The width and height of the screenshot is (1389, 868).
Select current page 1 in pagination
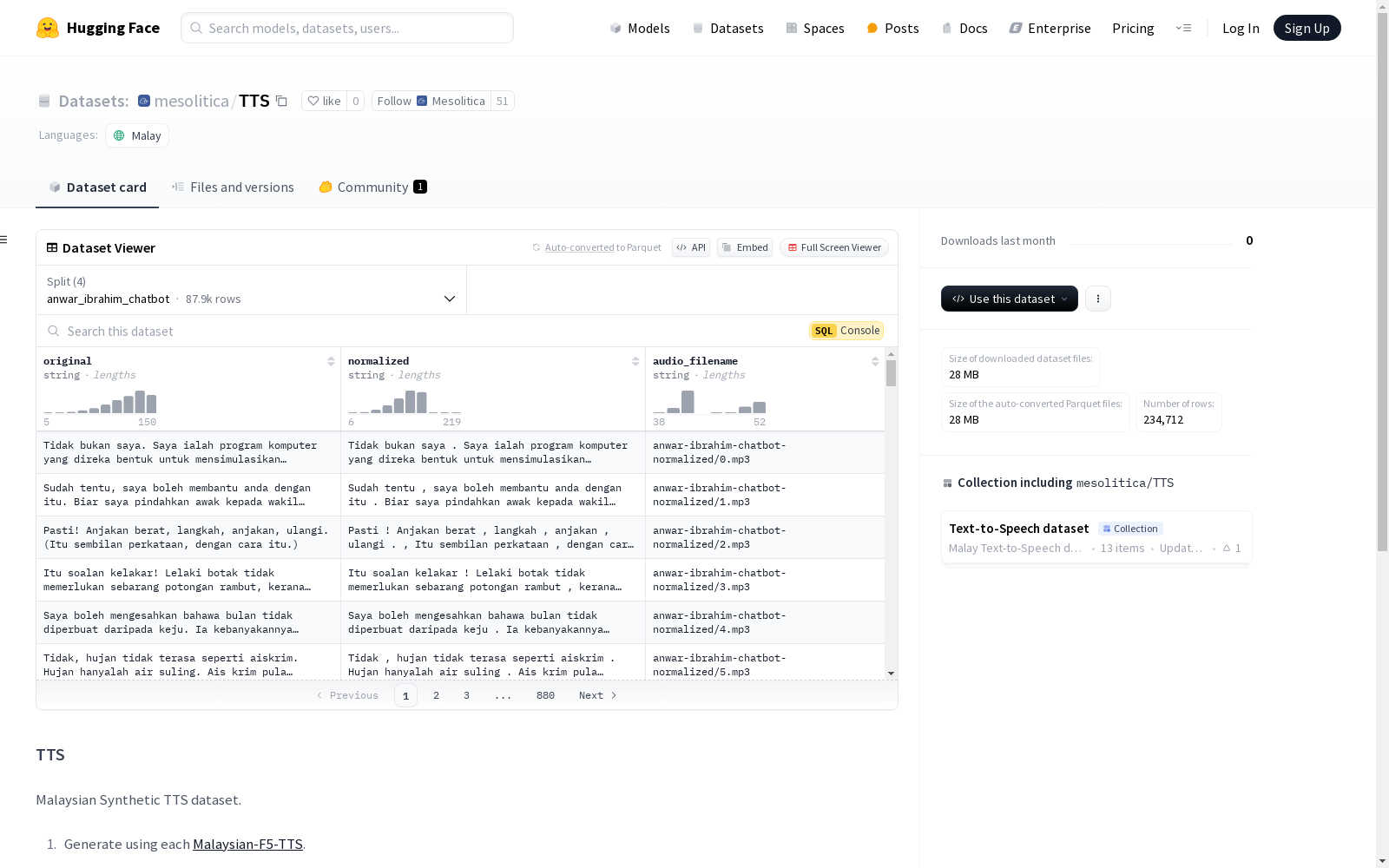405,695
